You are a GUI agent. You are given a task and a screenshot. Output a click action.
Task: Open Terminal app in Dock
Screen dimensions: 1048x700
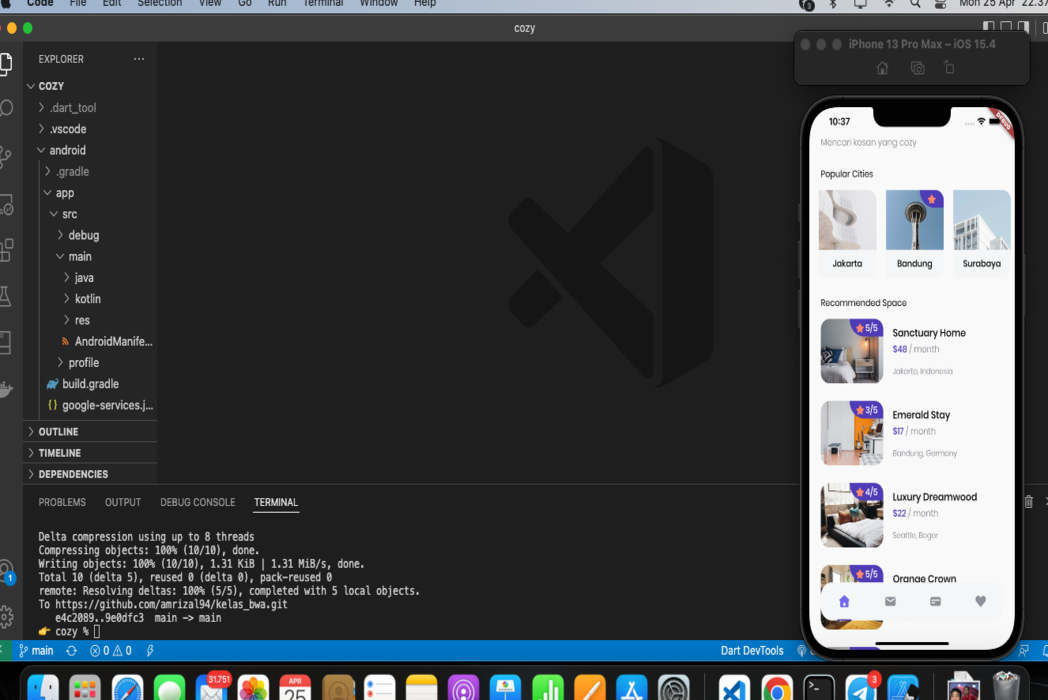pyautogui.click(x=819, y=687)
